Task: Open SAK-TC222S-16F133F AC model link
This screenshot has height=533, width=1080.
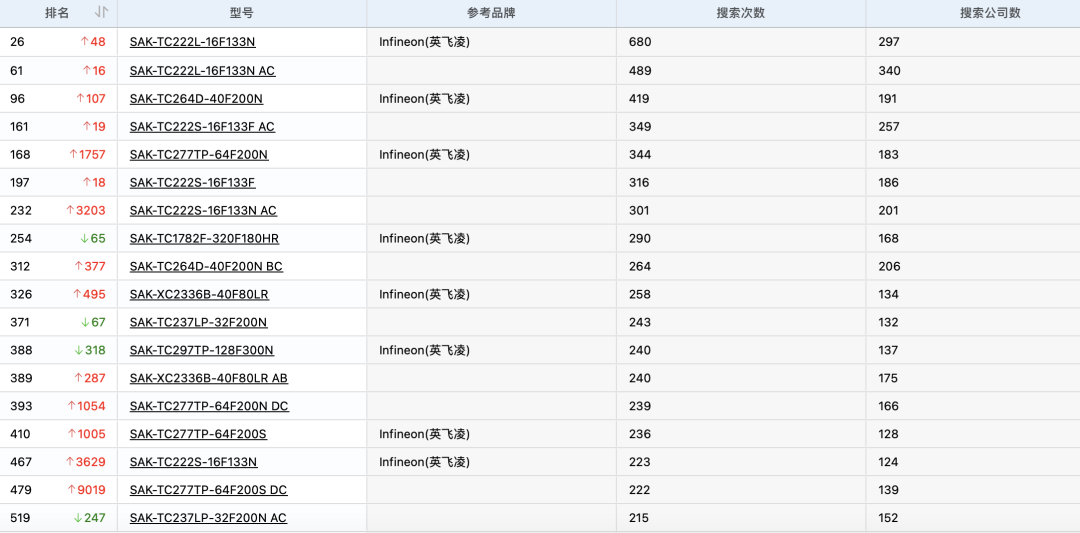Action: coord(202,126)
